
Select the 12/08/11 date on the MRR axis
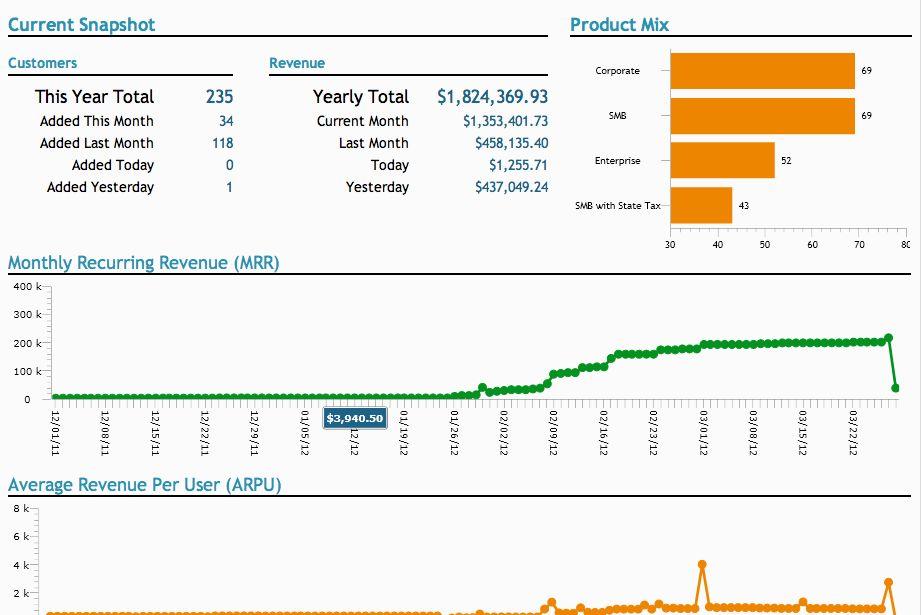pyautogui.click(x=105, y=433)
